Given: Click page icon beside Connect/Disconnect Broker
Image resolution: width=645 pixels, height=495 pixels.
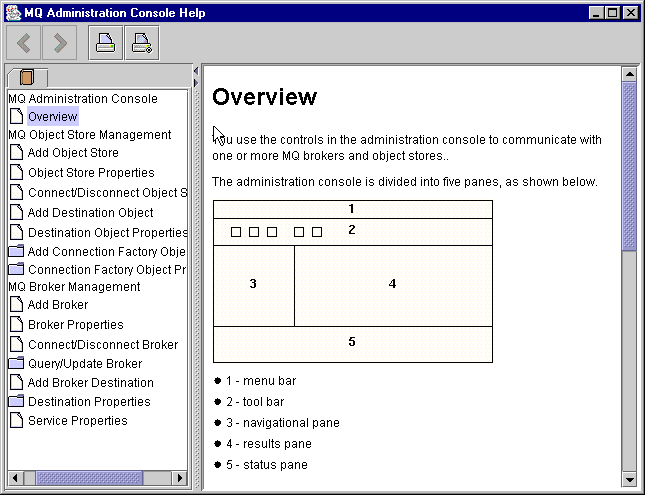Looking at the screenshot, I should click(x=16, y=344).
